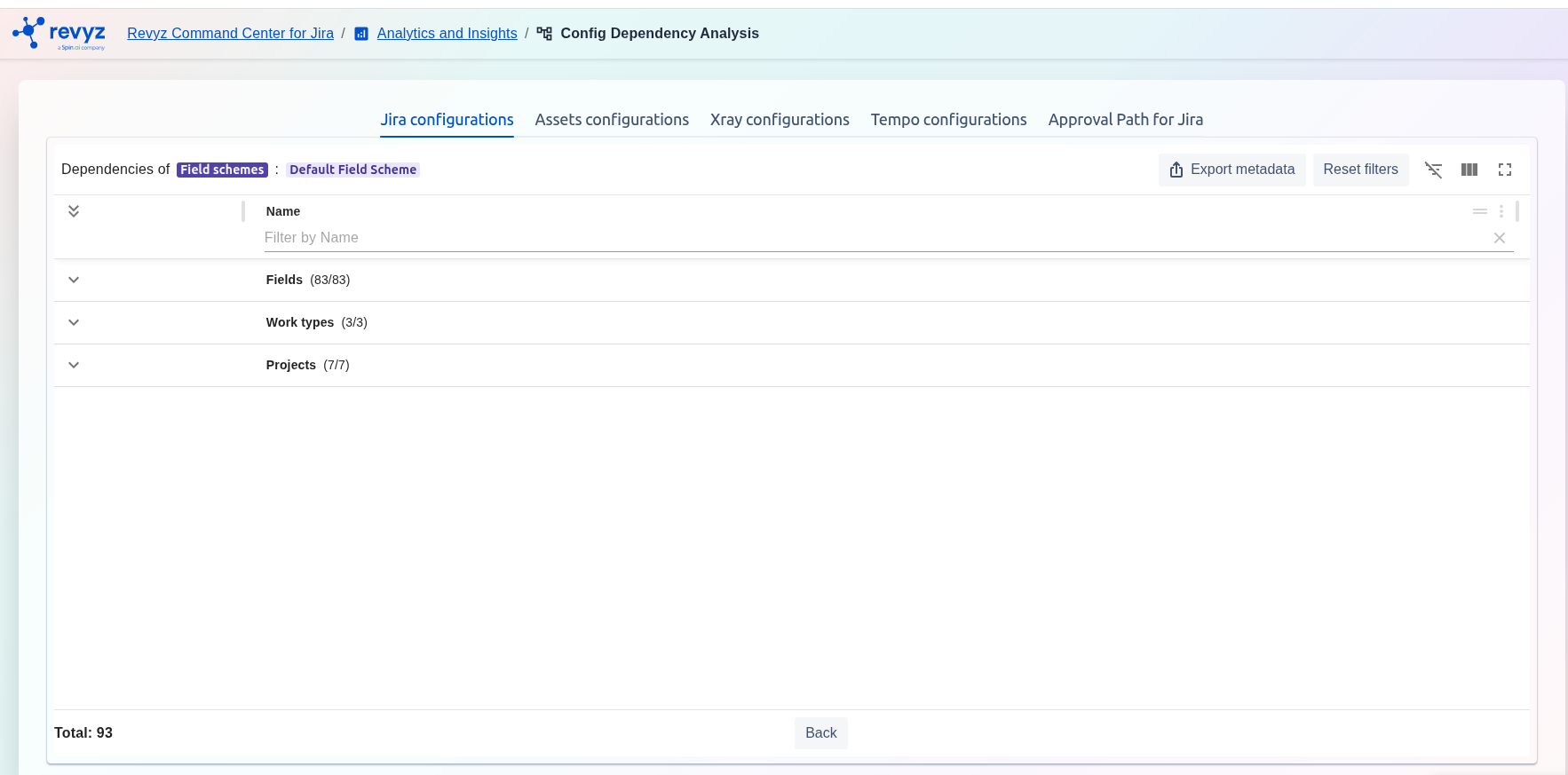Viewport: 1568px width, 775px height.
Task: Click the Fields (83/83) label
Action: (308, 280)
